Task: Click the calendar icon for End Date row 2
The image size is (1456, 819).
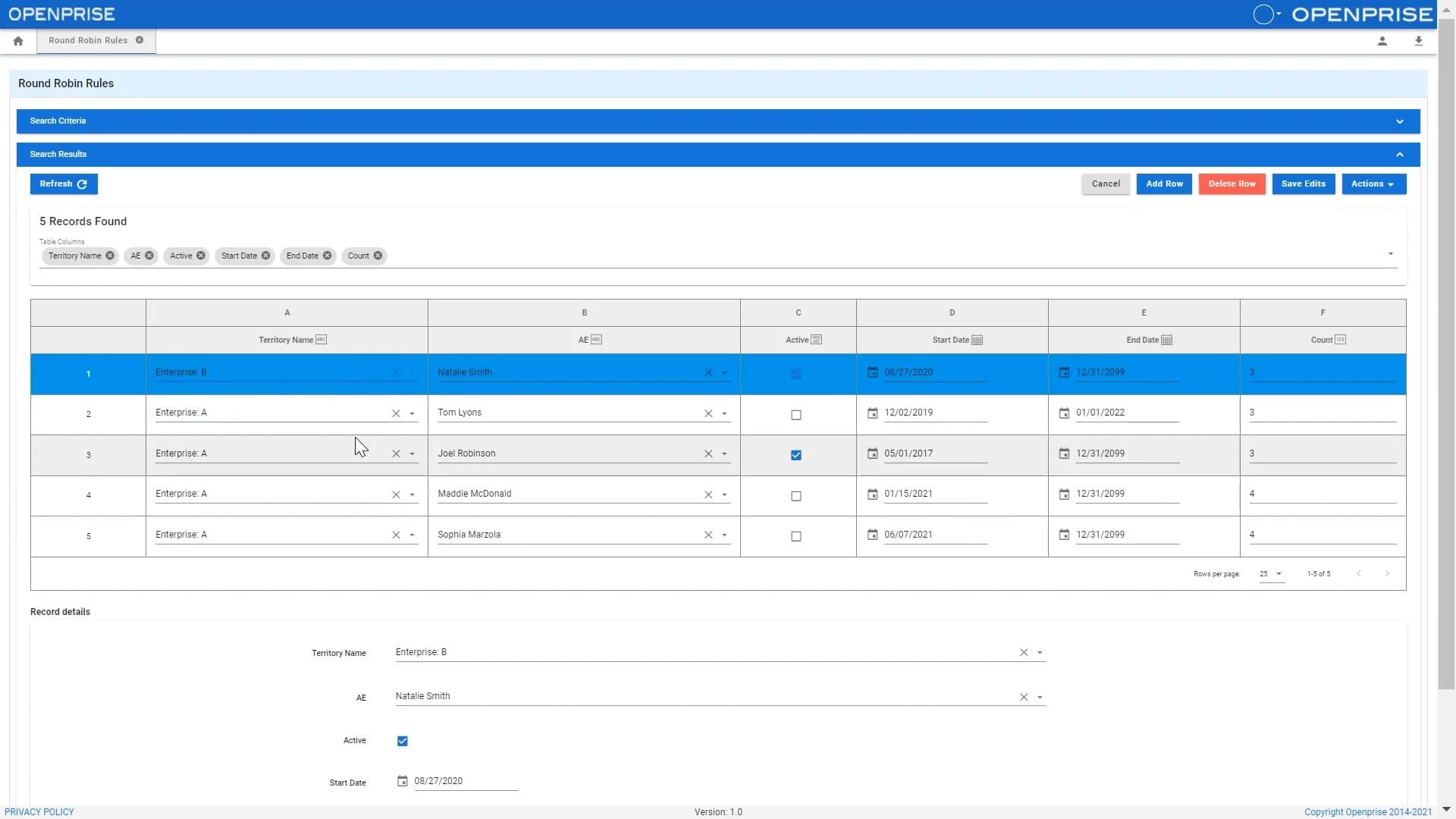Action: pyautogui.click(x=1064, y=412)
